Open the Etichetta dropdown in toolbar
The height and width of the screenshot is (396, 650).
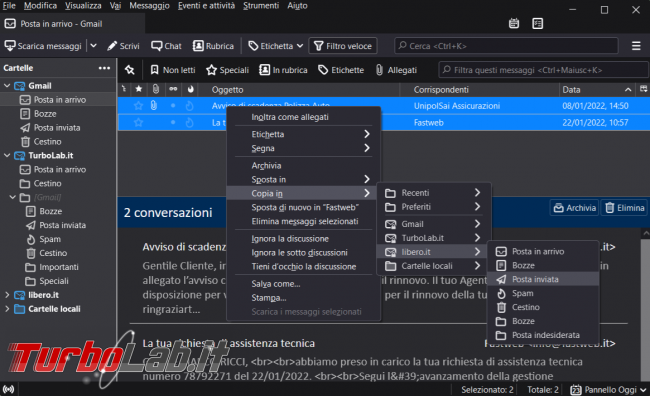coord(276,46)
